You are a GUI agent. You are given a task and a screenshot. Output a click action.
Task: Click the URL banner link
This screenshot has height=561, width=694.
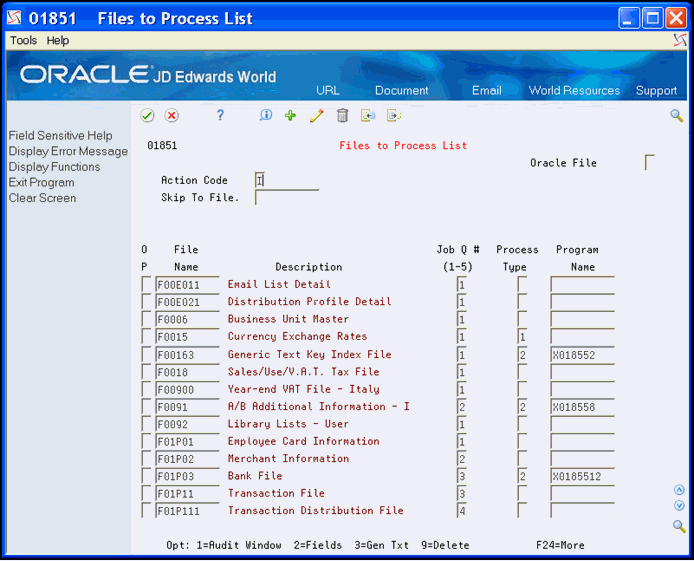point(328,90)
